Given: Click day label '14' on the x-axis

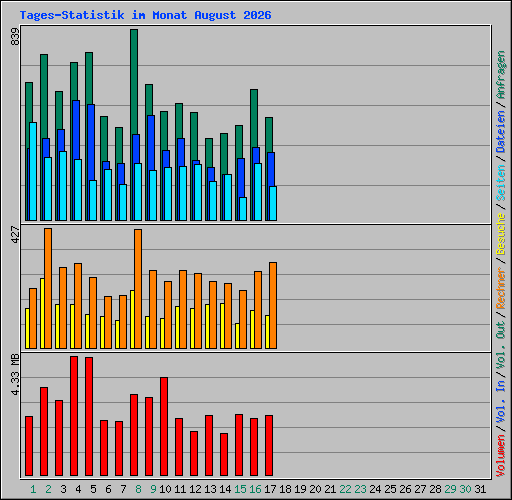Looking at the screenshot, I should [225, 489].
